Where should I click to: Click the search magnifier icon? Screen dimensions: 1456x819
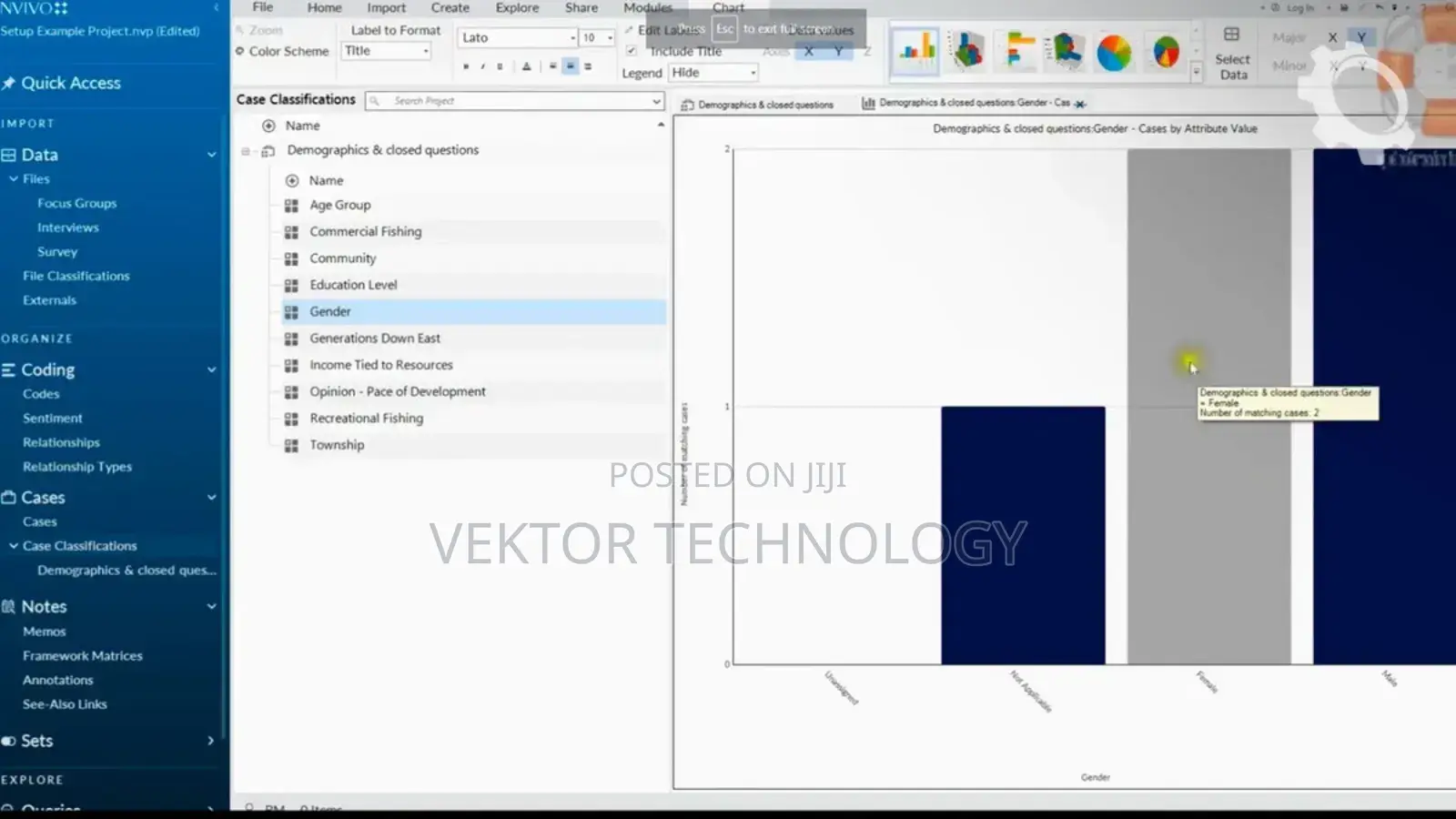[374, 101]
